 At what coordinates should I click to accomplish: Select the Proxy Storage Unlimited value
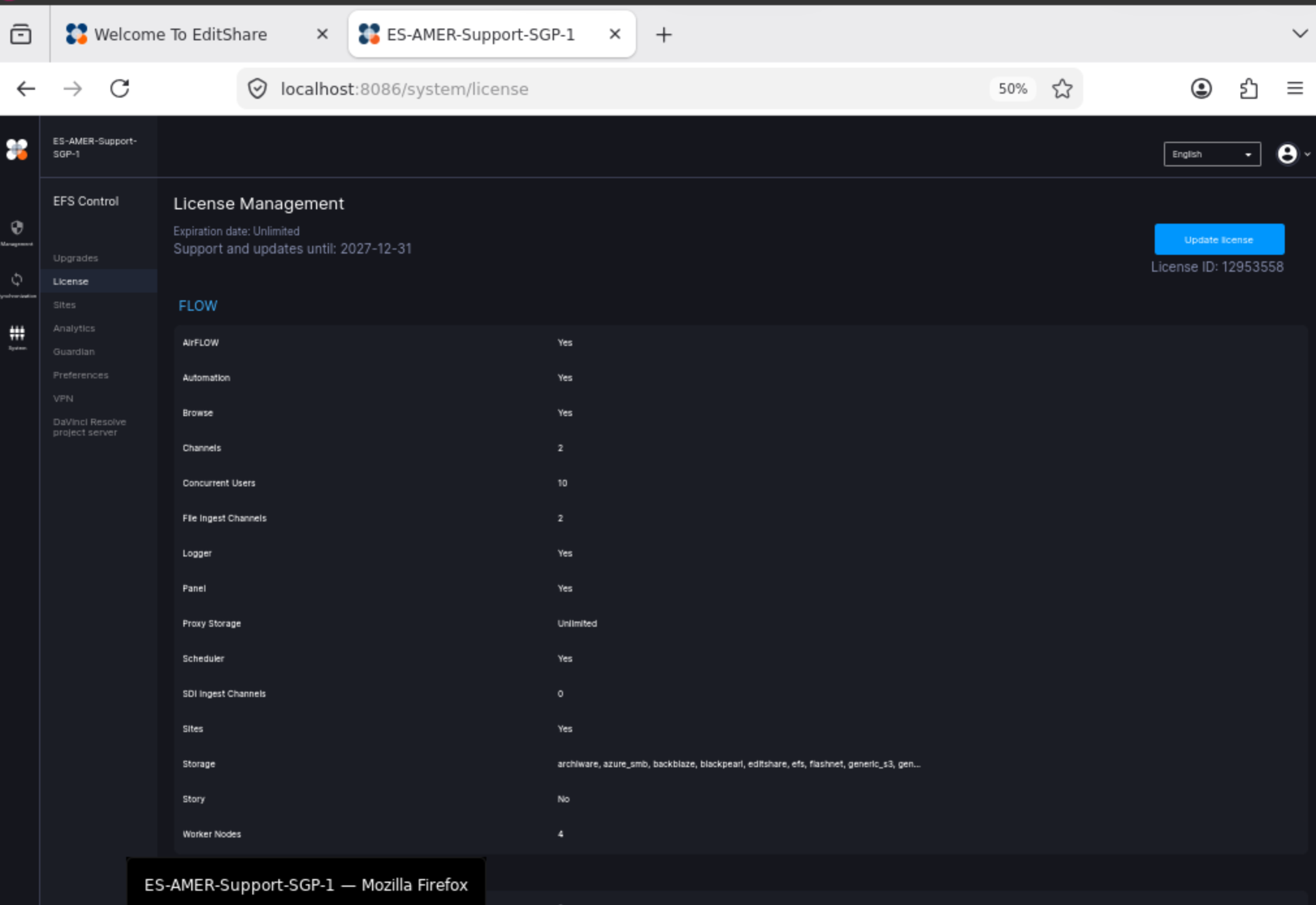pyautogui.click(x=577, y=623)
